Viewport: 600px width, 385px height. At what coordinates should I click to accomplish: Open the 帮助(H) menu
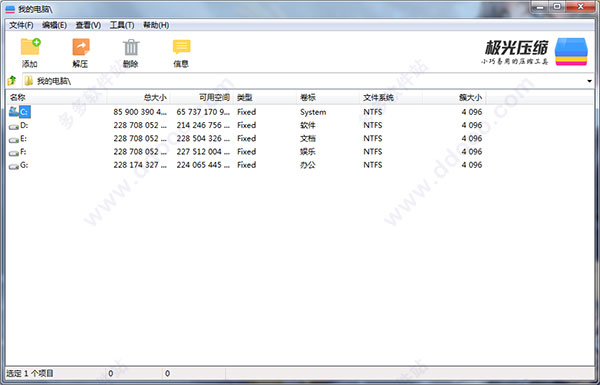(x=156, y=25)
